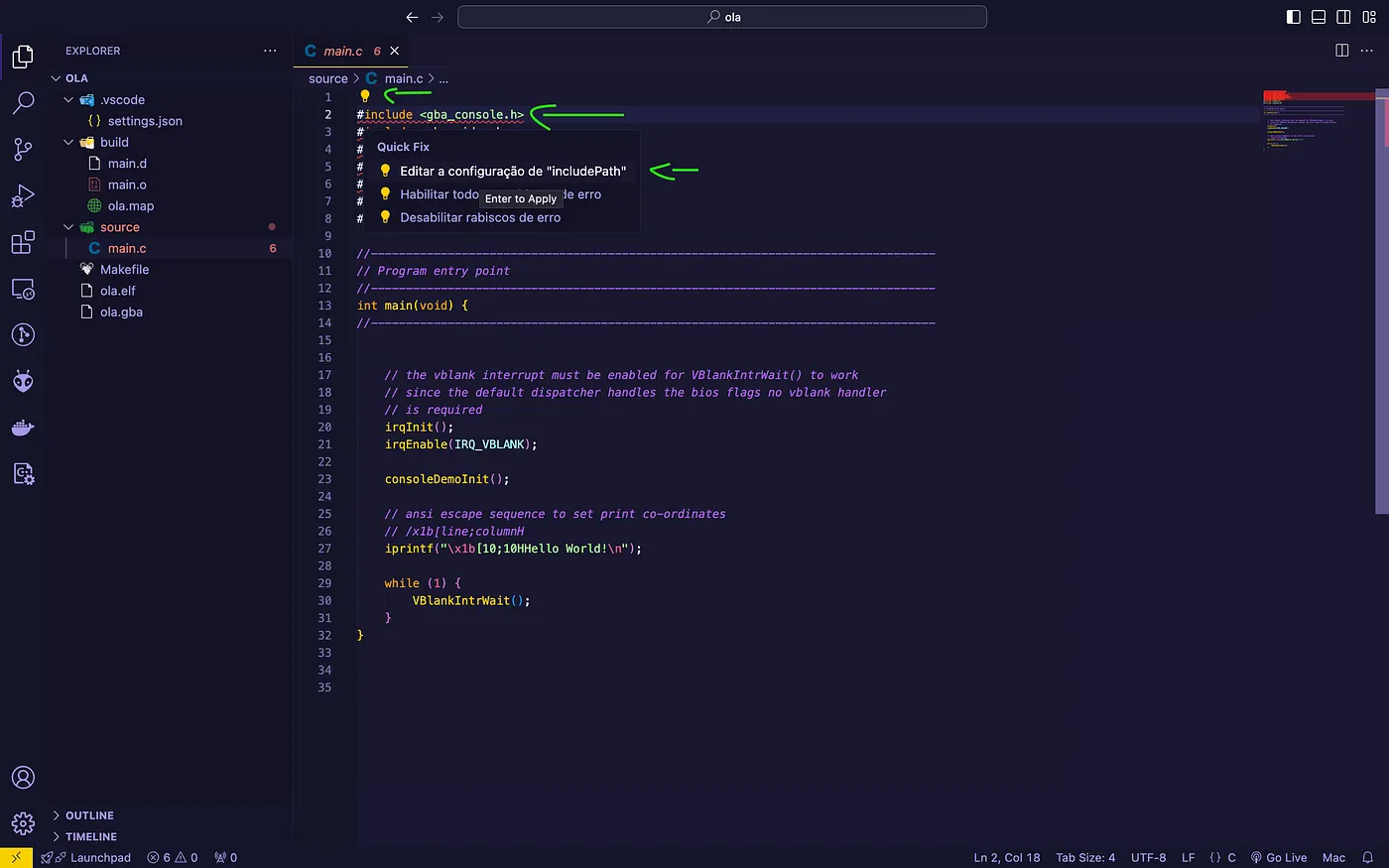The height and width of the screenshot is (868, 1389).
Task: Toggle the secondary sidebar layout button
Action: click(1343, 17)
